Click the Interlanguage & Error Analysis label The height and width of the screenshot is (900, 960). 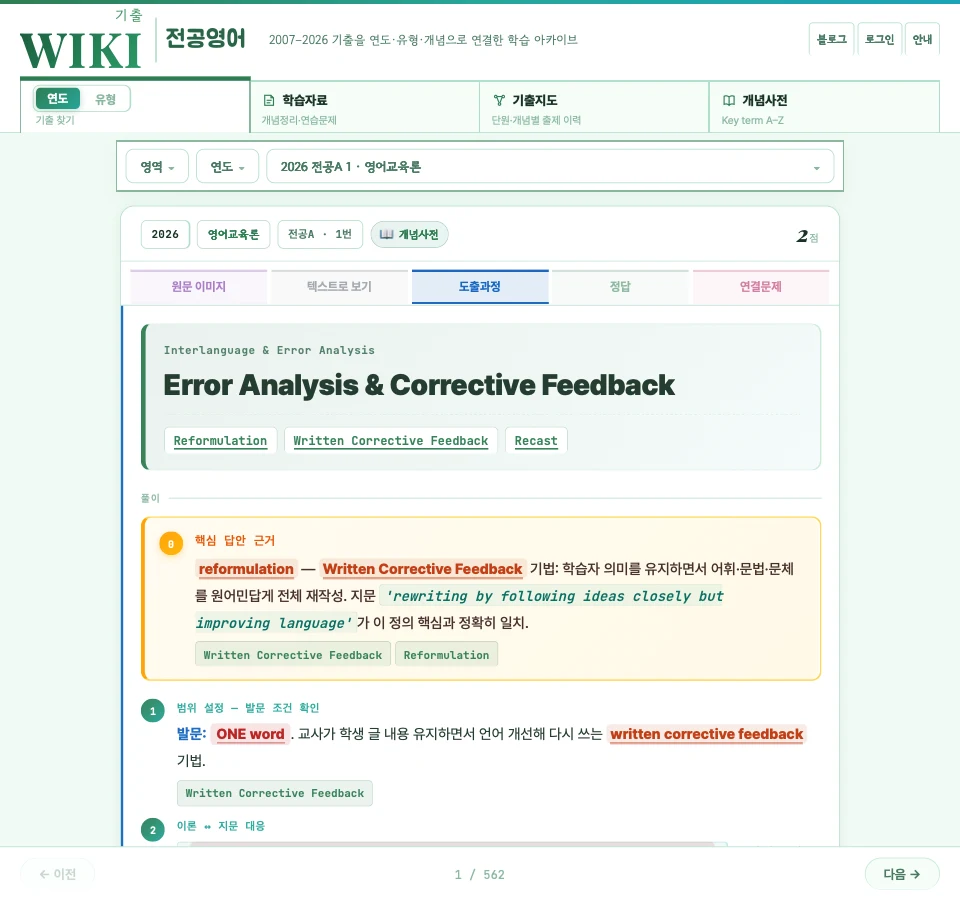pyautogui.click(x=269, y=350)
